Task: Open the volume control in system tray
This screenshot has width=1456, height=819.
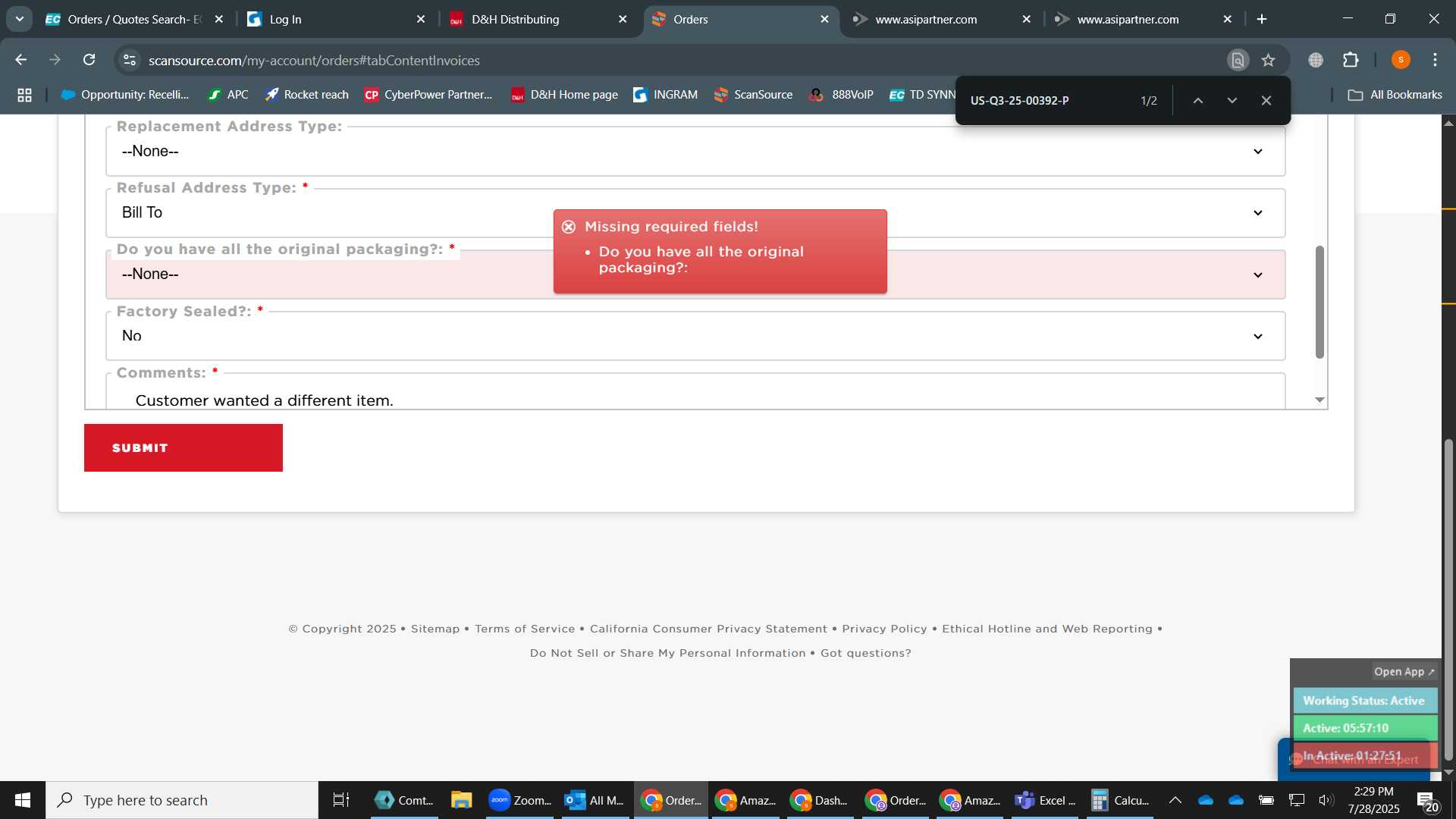Action: [x=1326, y=800]
